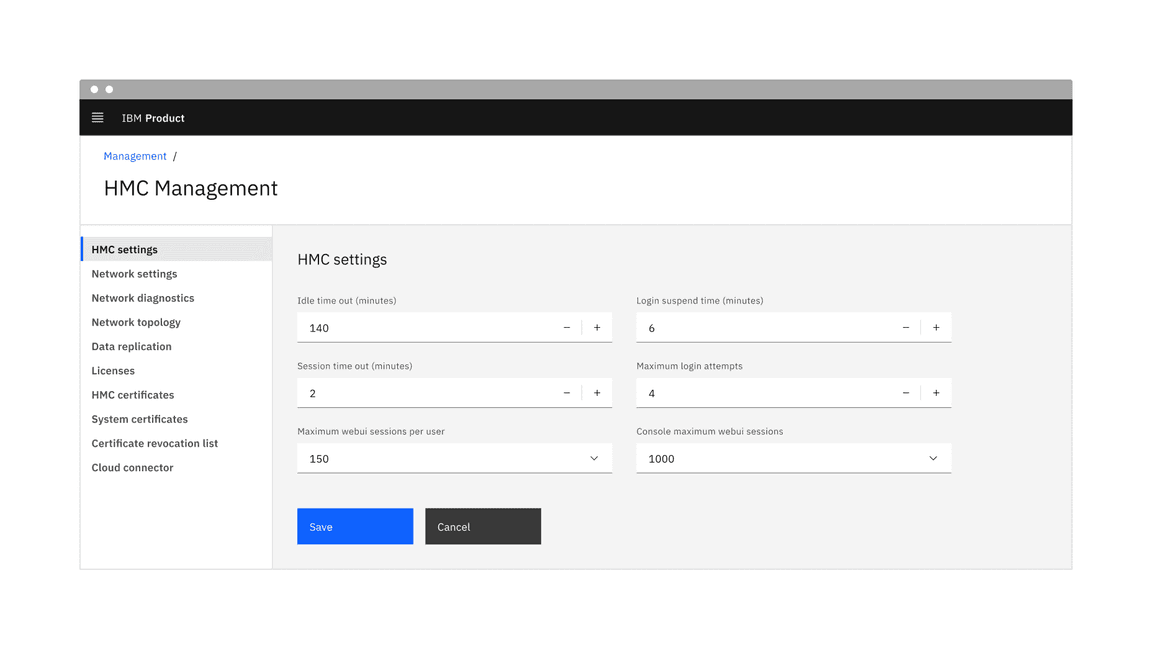Viewport: 1152px width, 648px height.
Task: Decrease Login suspend time with minus icon
Action: coord(906,327)
